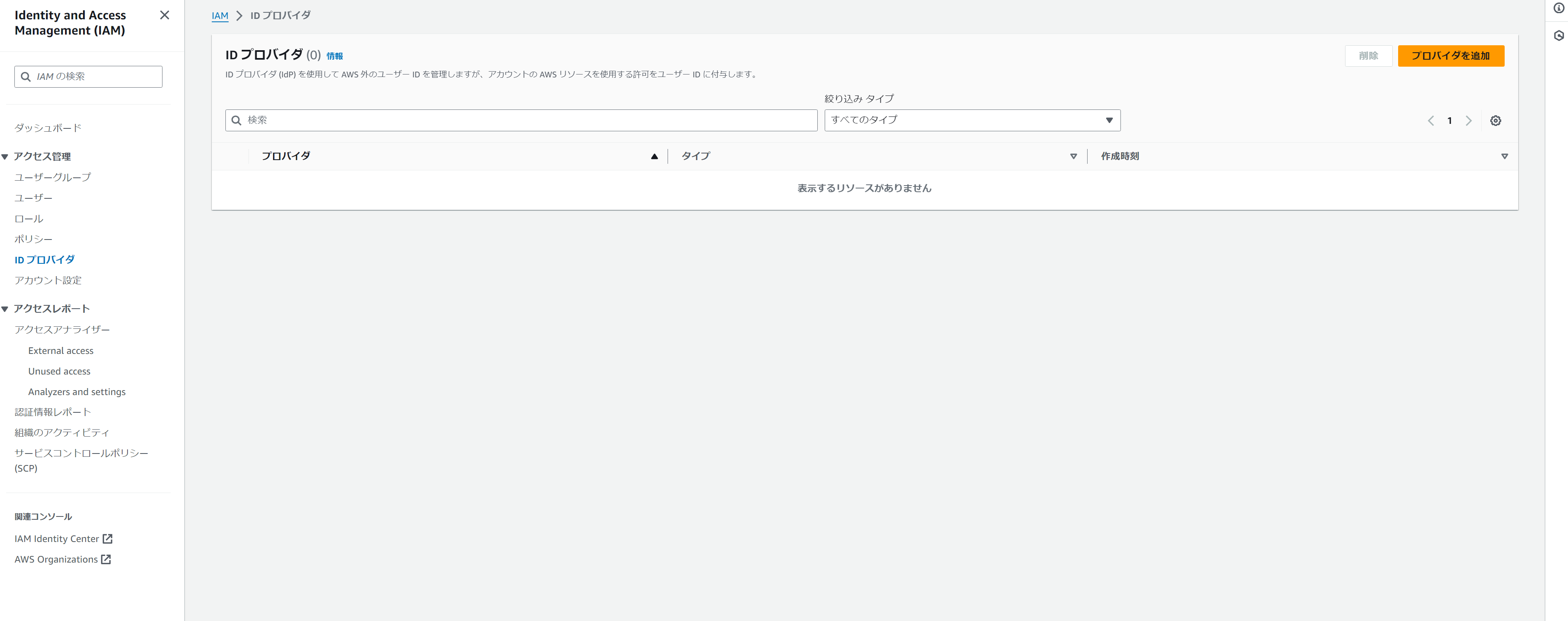Open the すべてのタイプ filter dropdown

1110,120
